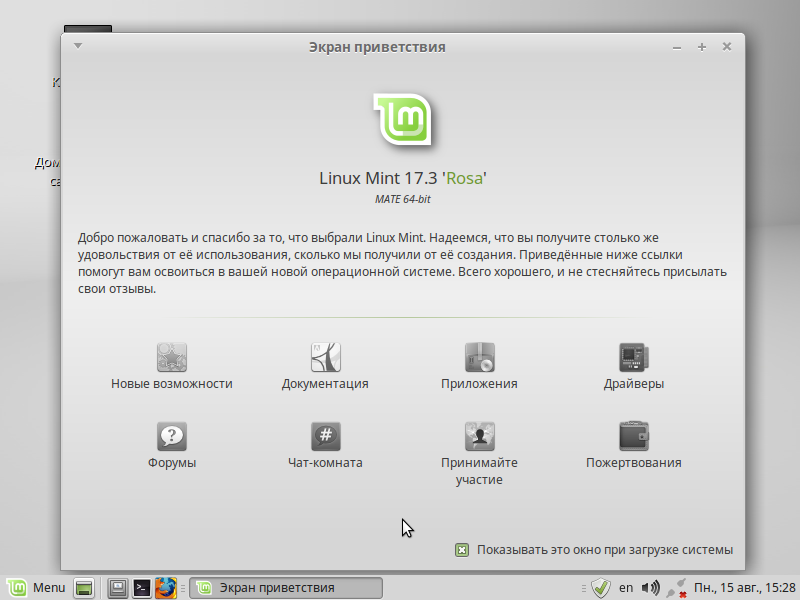This screenshot has width=800, height=600.
Task: Open the clock showing Пн., 15 авг., 15:28
Action: point(745,587)
